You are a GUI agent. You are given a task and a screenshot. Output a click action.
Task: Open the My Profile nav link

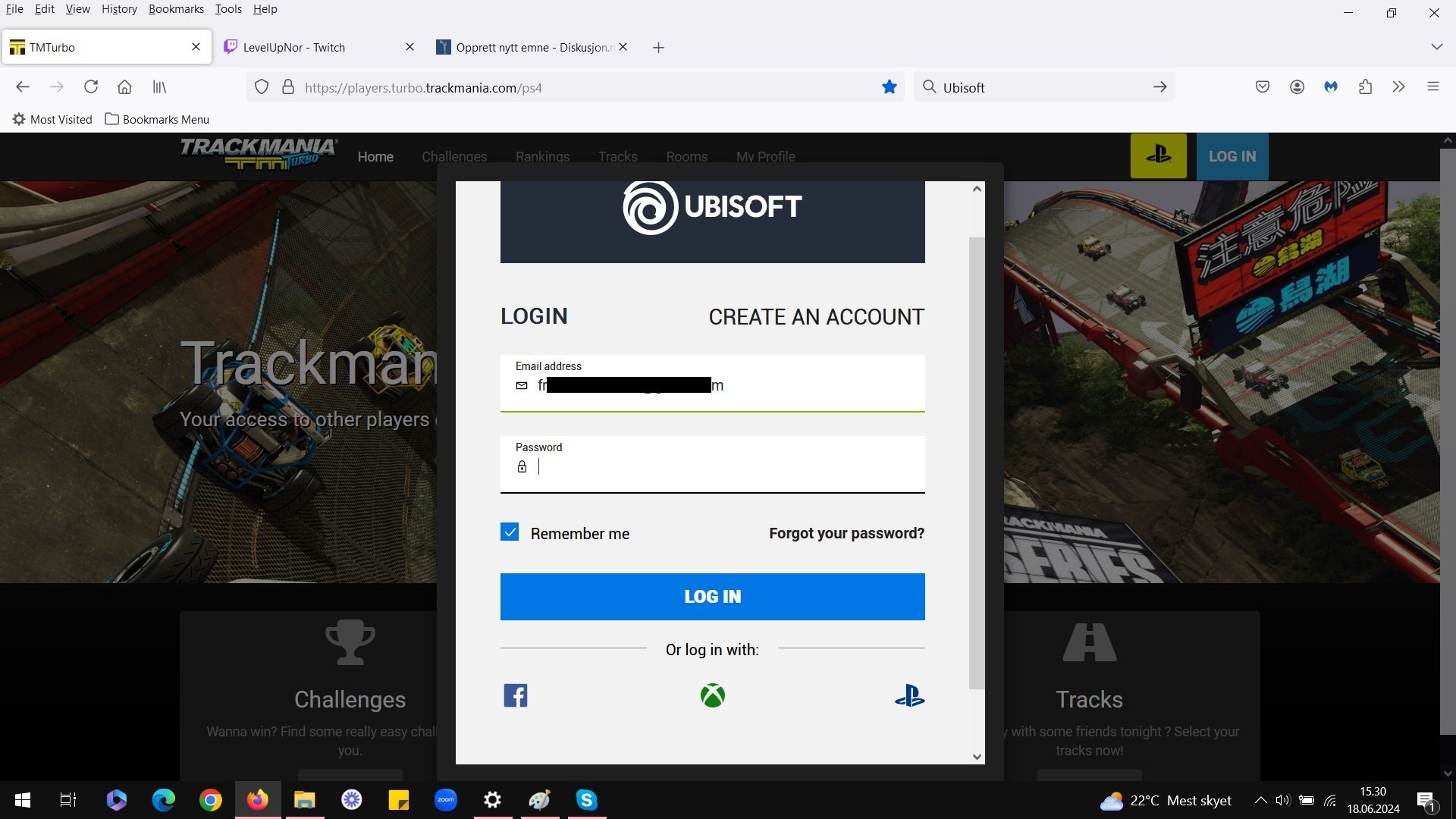[766, 157]
